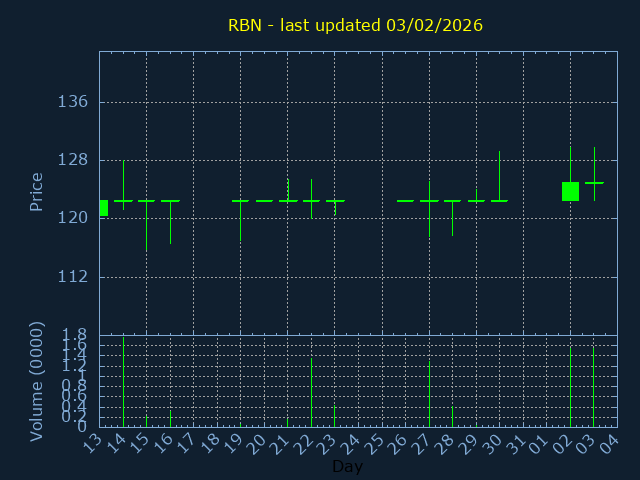This screenshot has width=640, height=480.
Task: Click the 1.8 volume tick label
Action: 76,335
